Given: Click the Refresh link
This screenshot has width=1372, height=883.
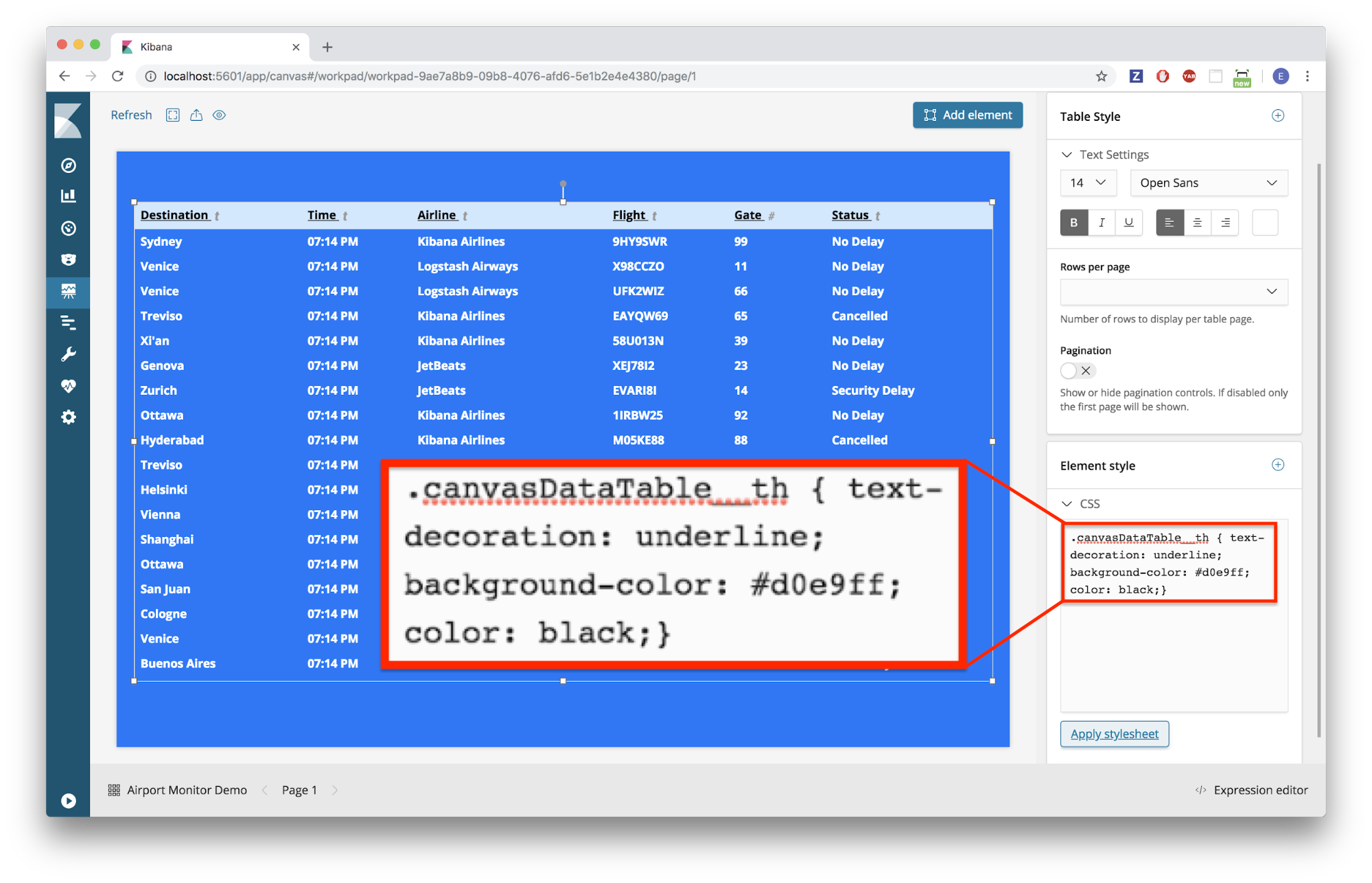Looking at the screenshot, I should tap(131, 115).
